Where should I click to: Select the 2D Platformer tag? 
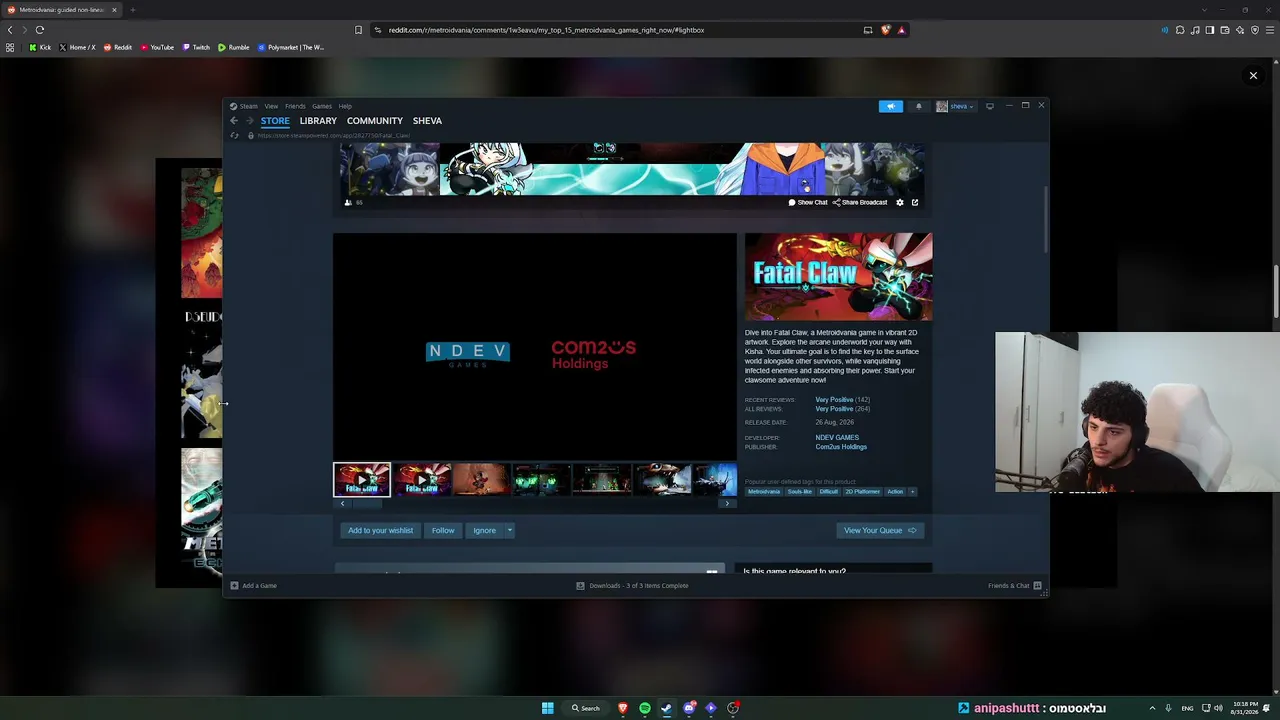(x=862, y=492)
